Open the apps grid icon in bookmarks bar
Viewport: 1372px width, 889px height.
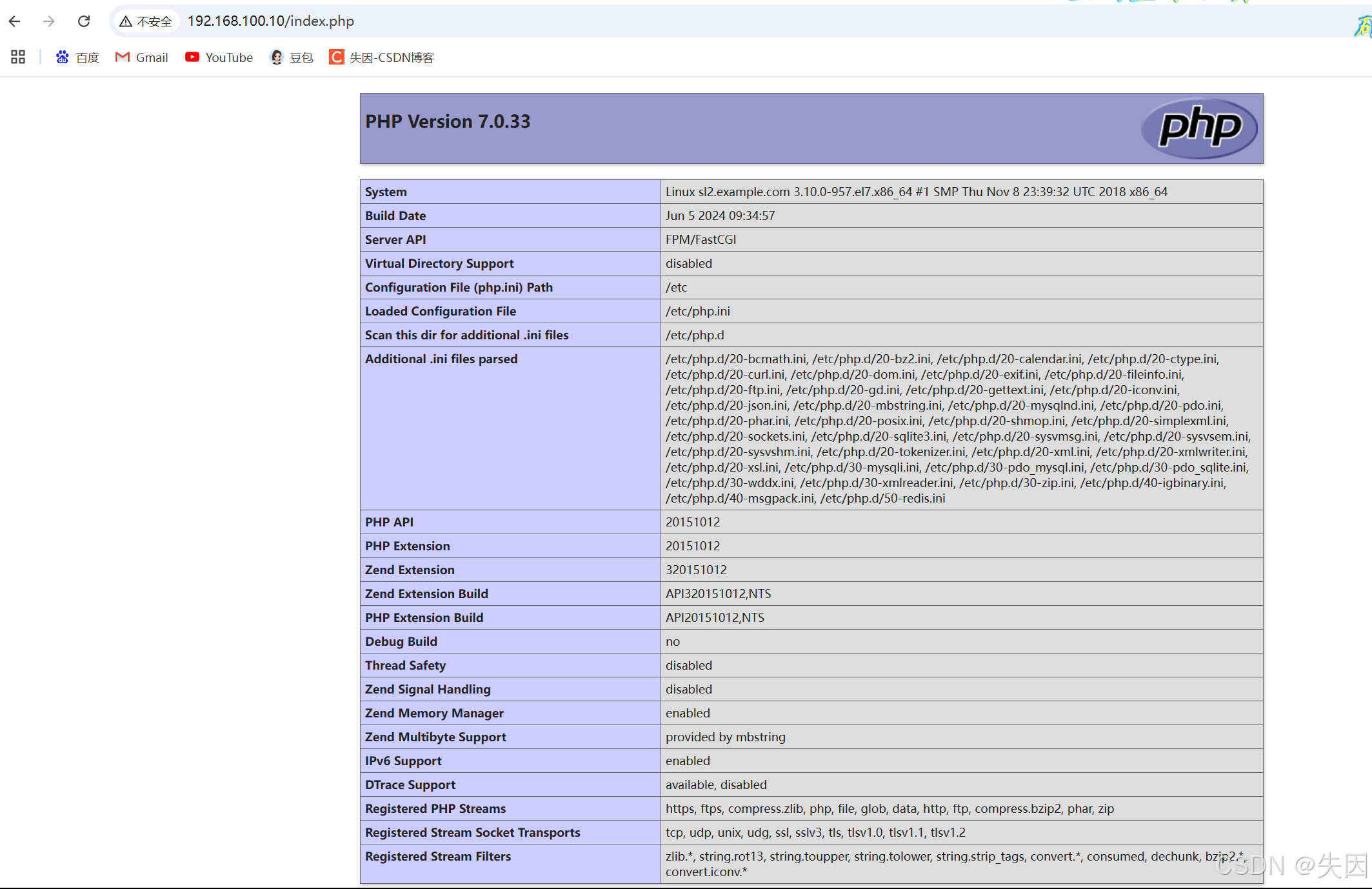tap(18, 57)
